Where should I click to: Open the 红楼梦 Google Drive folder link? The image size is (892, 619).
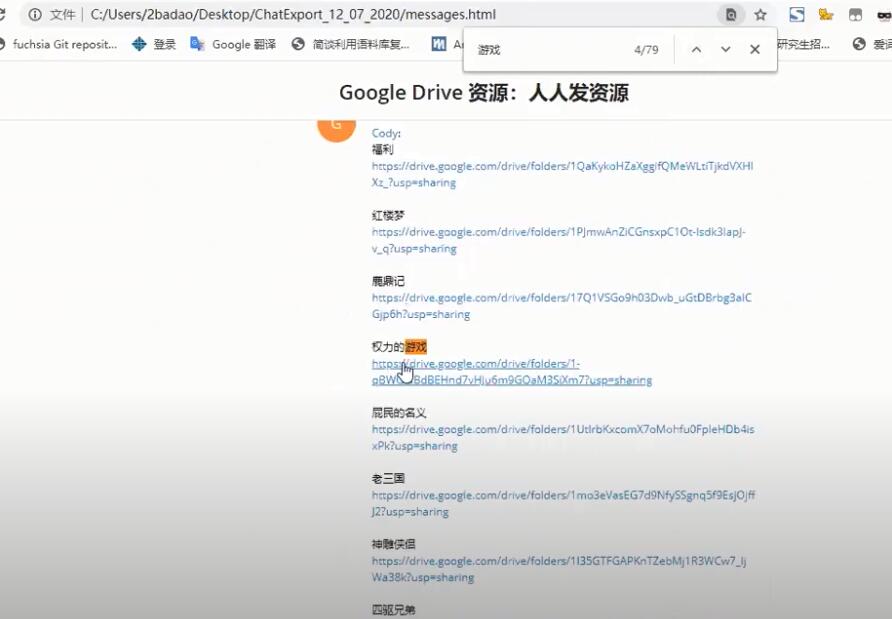(559, 240)
